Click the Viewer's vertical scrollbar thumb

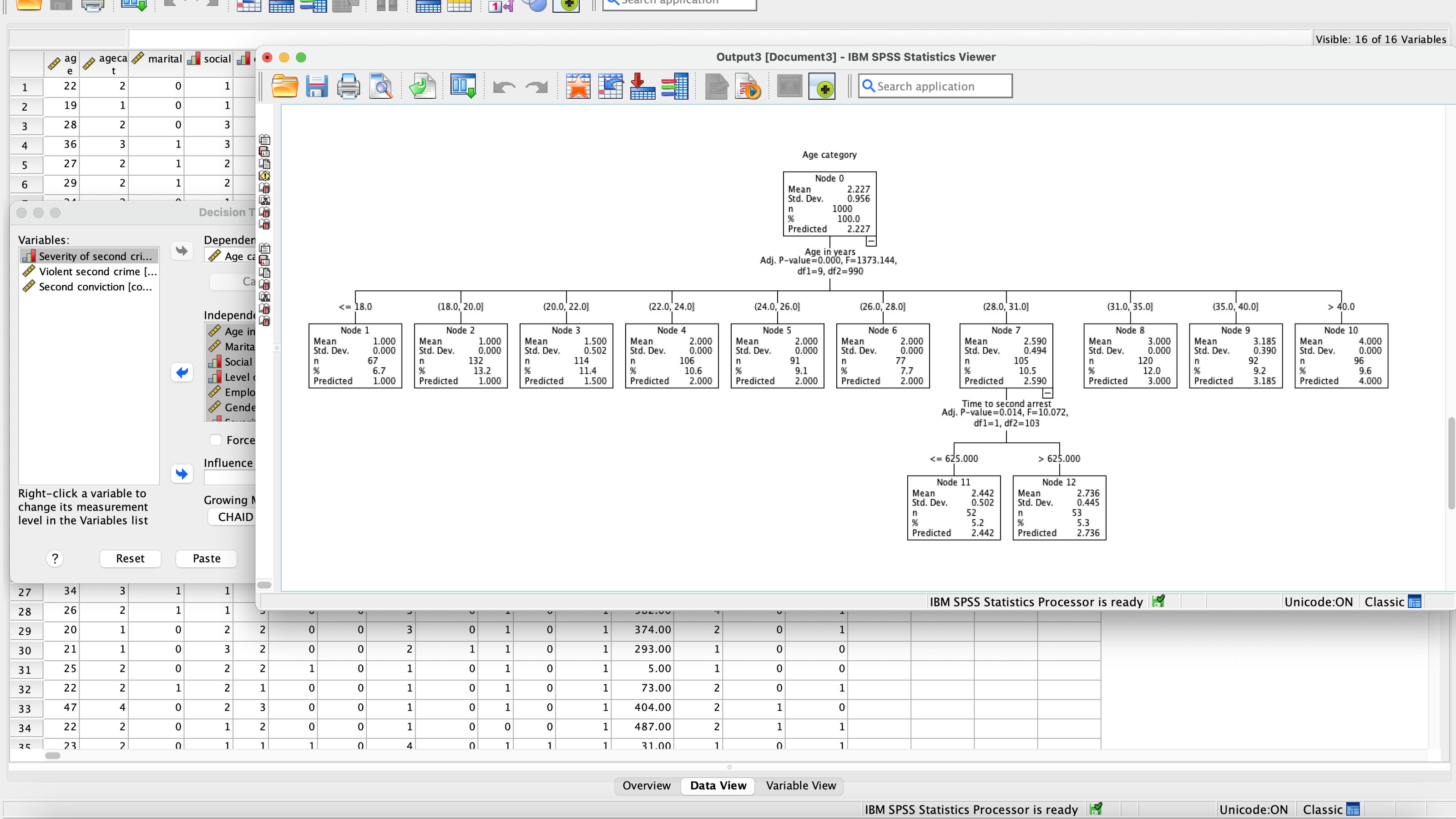[x=1451, y=463]
